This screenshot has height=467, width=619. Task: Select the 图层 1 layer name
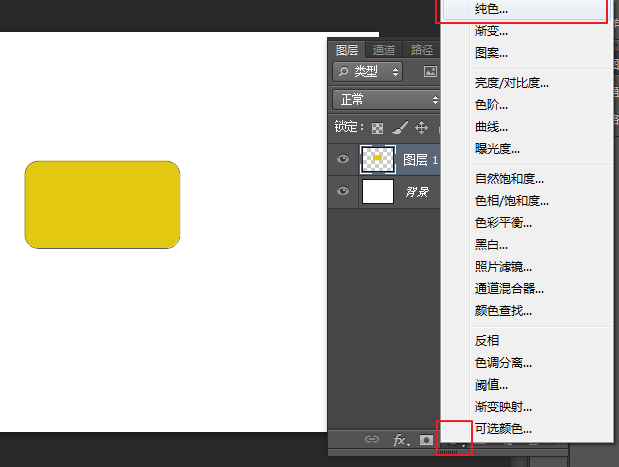tap(420, 160)
